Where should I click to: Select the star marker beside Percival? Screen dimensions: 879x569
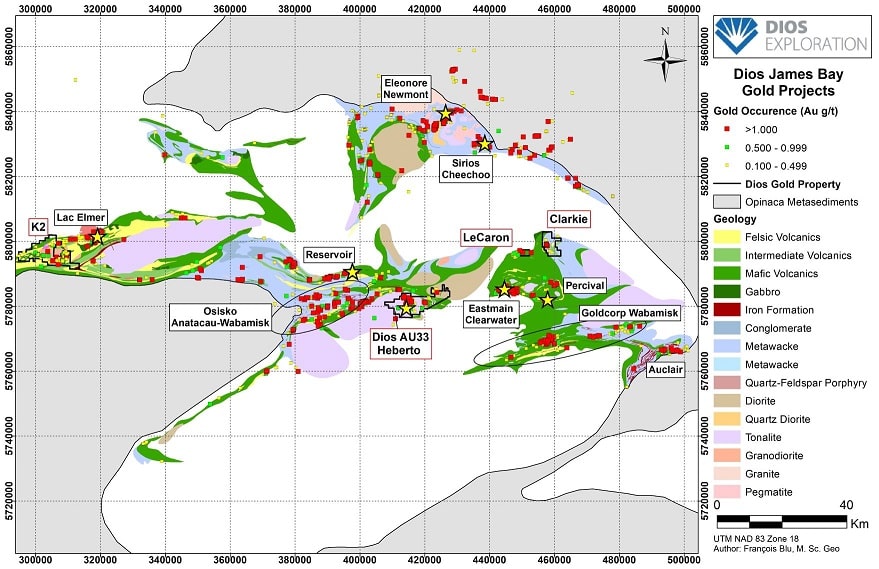tap(547, 299)
